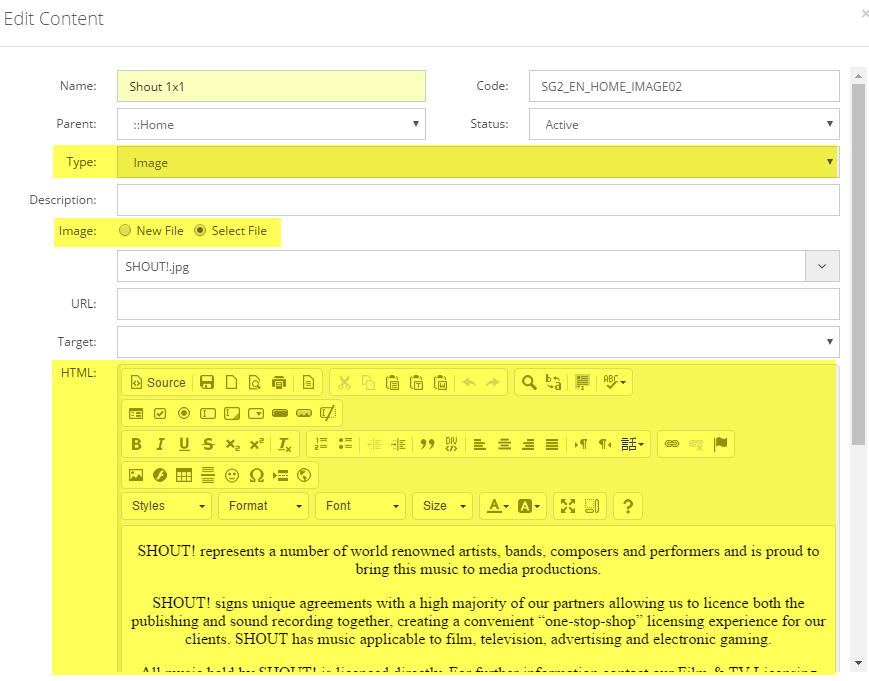Open the background color picker
The width and height of the screenshot is (869, 681).
pyautogui.click(x=529, y=506)
